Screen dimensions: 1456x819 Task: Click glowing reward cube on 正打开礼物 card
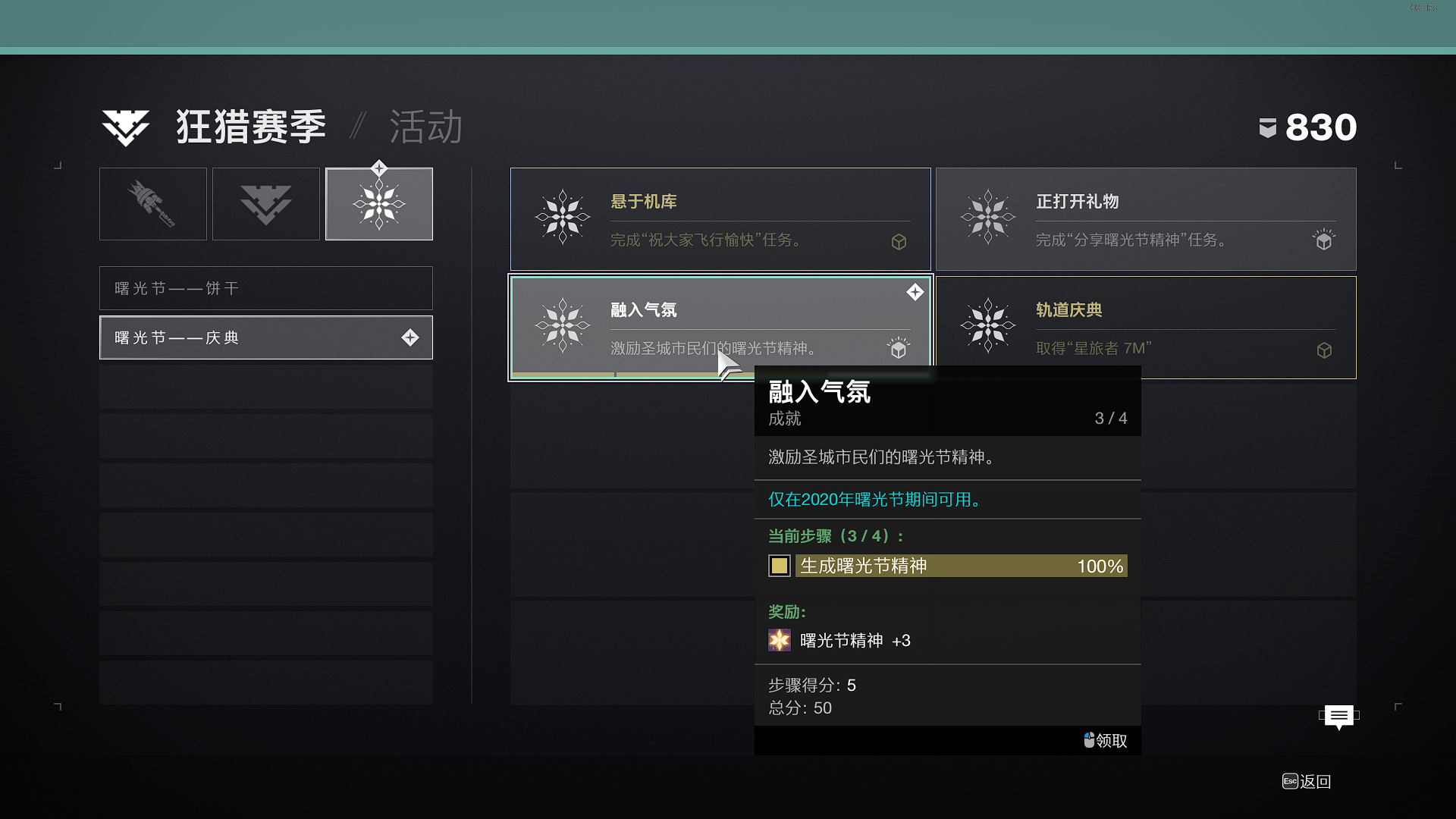click(x=1324, y=240)
